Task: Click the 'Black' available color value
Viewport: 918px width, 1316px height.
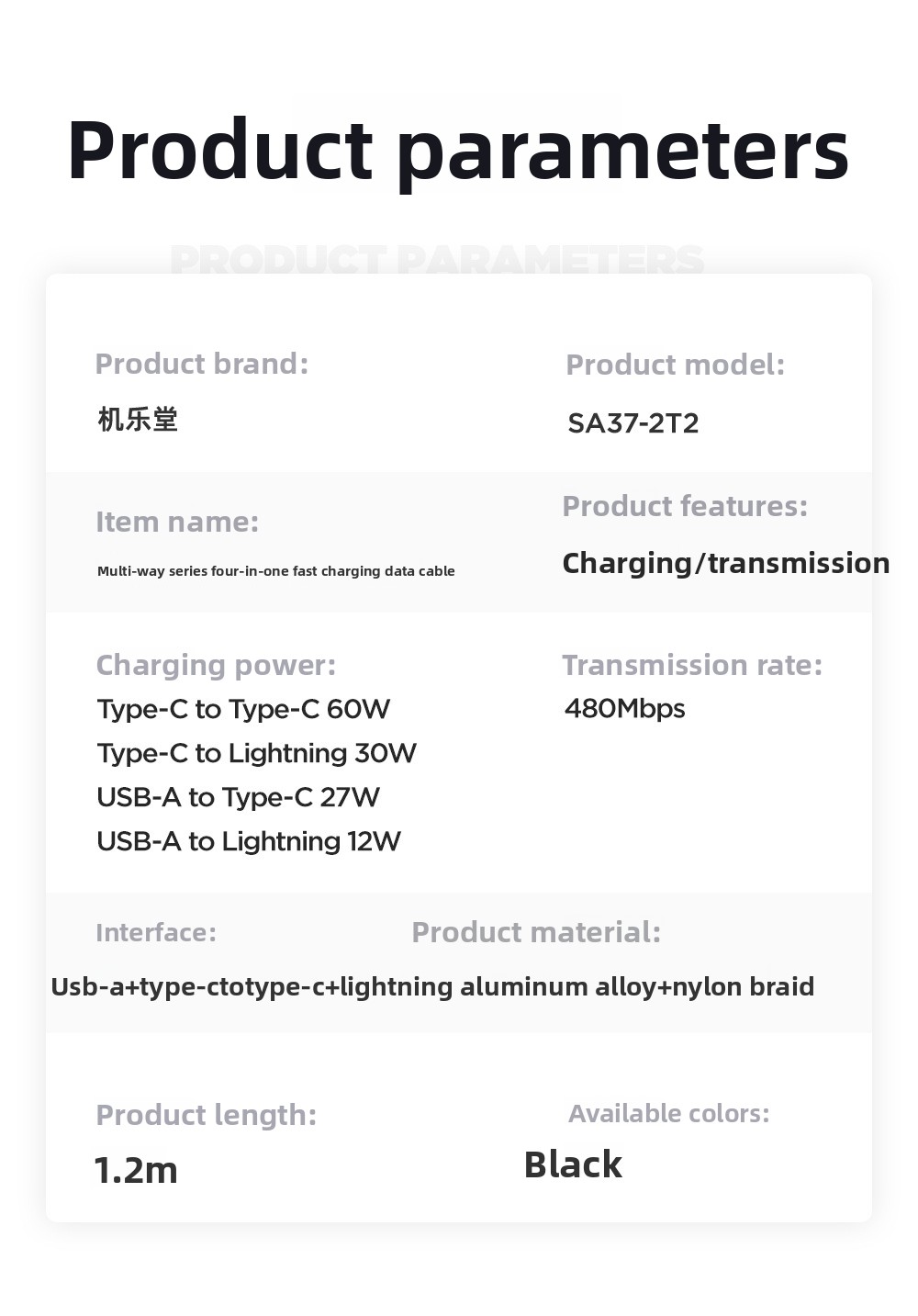Action: tap(573, 1164)
